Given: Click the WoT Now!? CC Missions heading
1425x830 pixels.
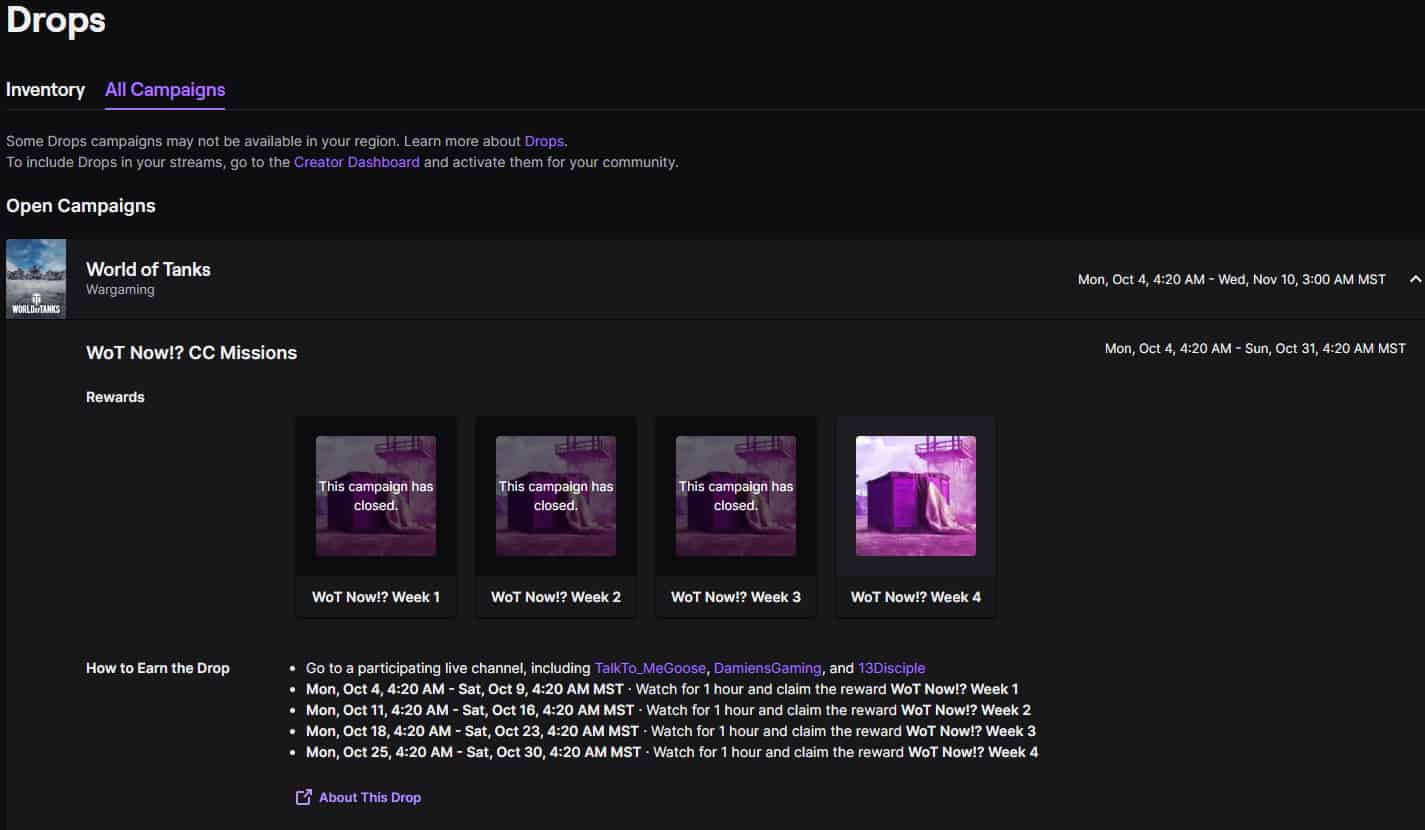Looking at the screenshot, I should [x=192, y=352].
